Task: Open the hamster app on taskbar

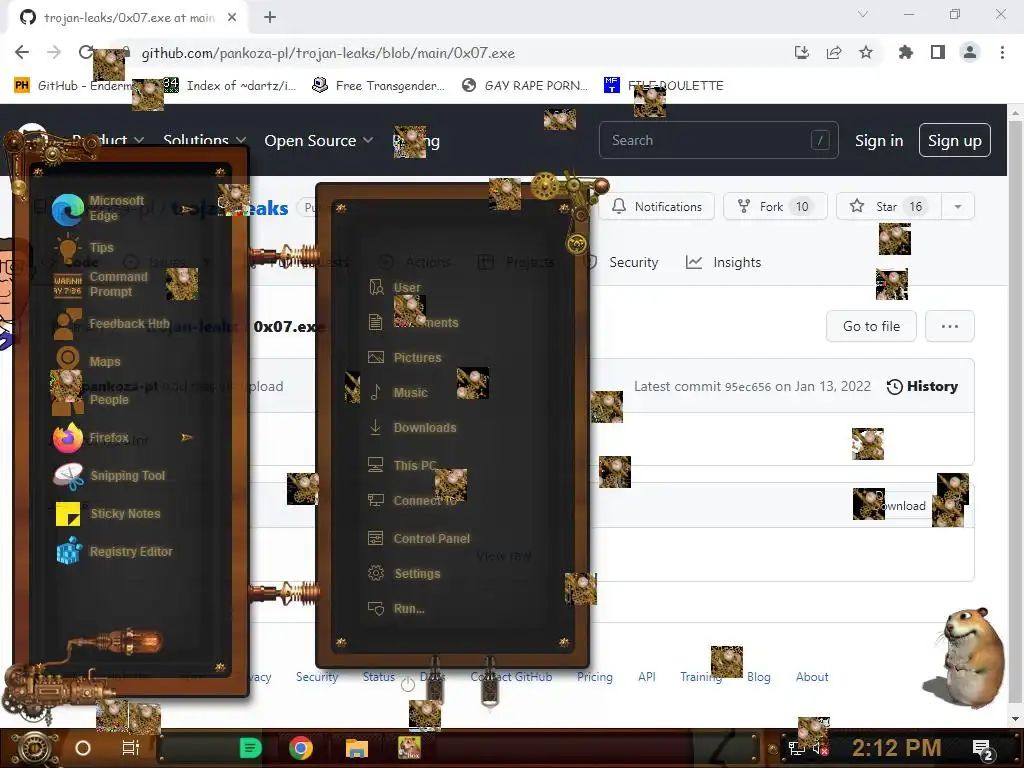Action: pyautogui.click(x=409, y=748)
